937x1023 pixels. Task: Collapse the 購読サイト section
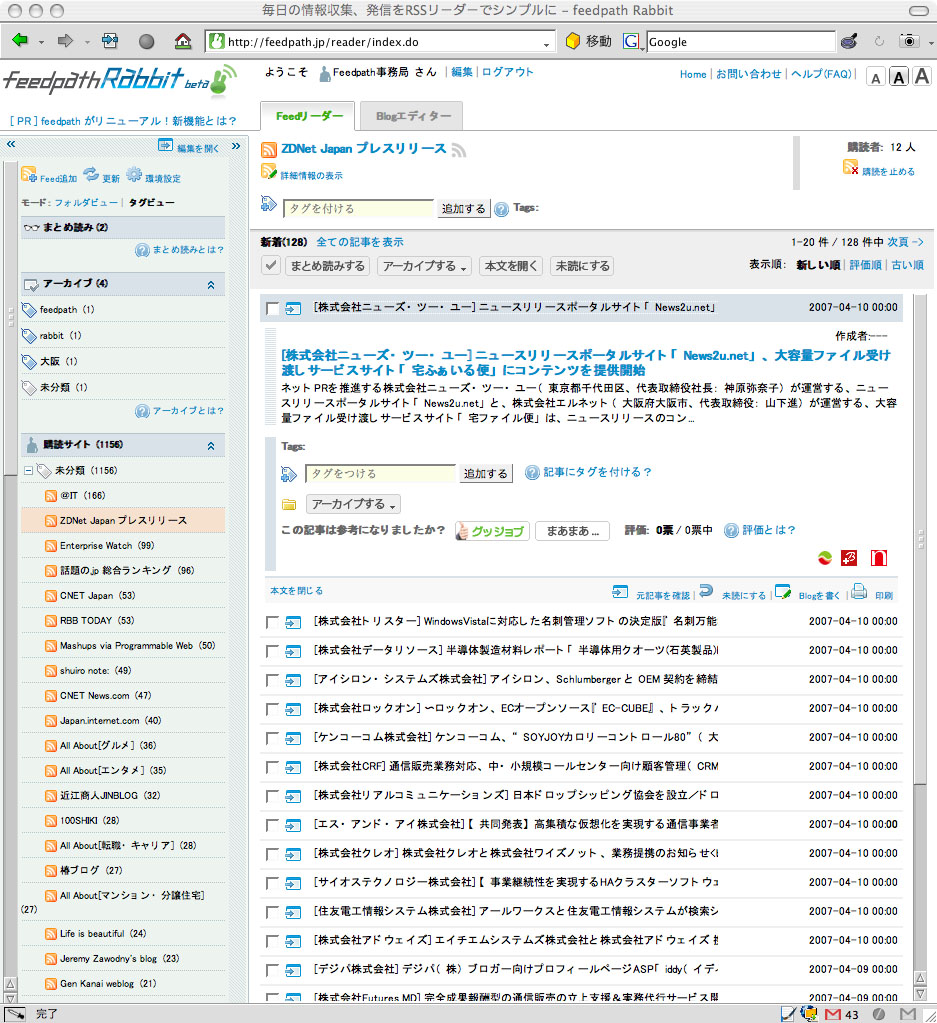[x=210, y=445]
